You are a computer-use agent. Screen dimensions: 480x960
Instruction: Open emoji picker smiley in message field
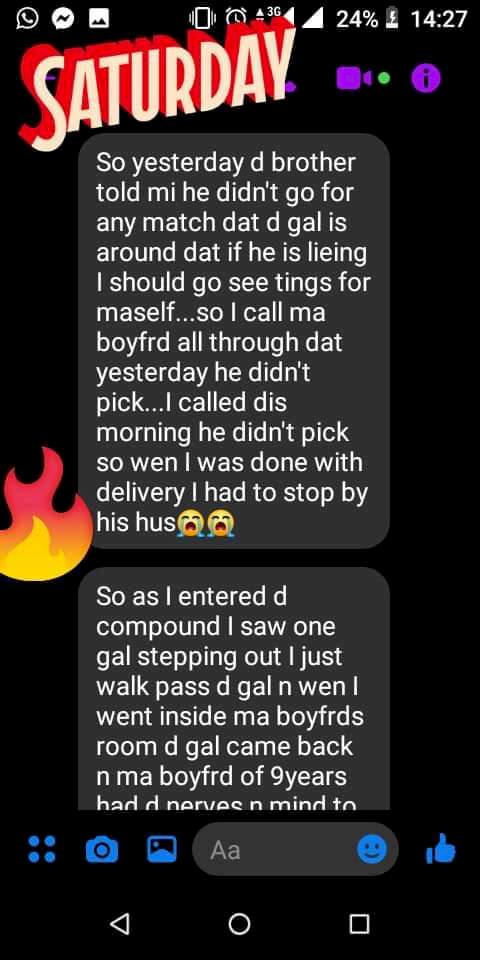(372, 849)
